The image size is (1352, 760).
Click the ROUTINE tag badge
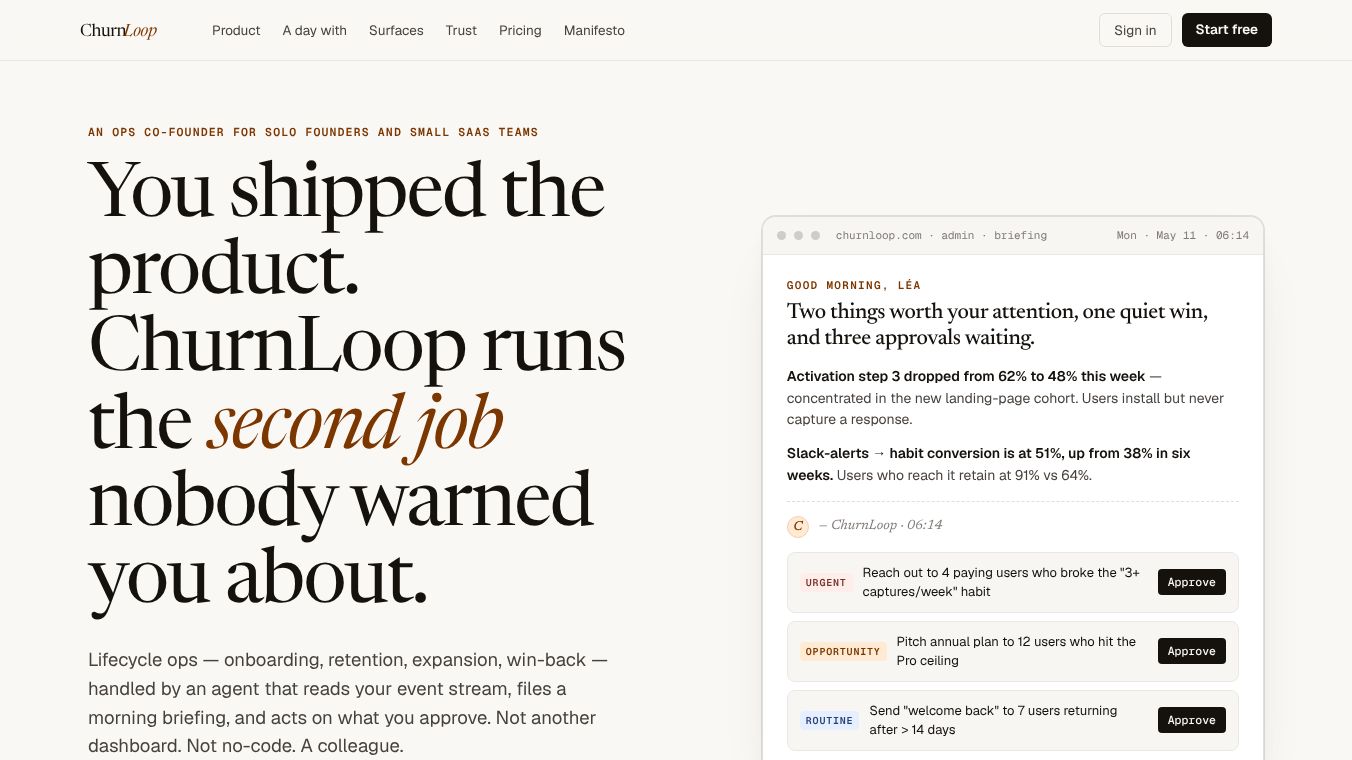click(829, 721)
